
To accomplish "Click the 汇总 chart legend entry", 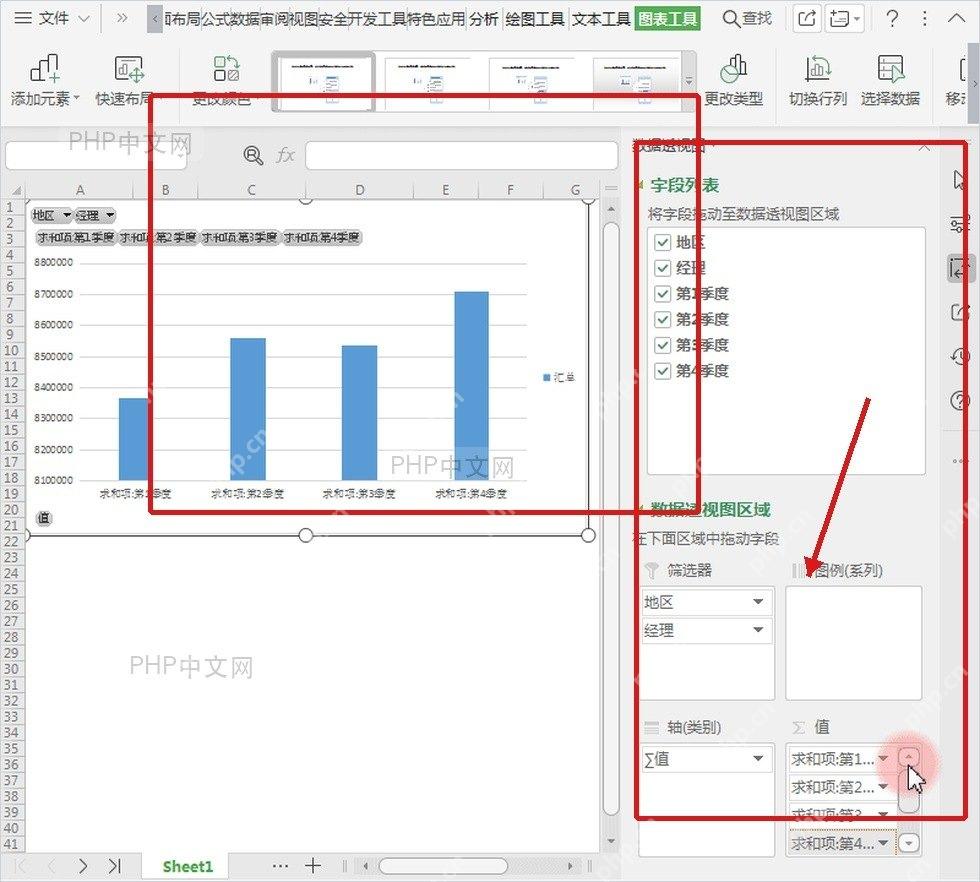I will click(559, 377).
